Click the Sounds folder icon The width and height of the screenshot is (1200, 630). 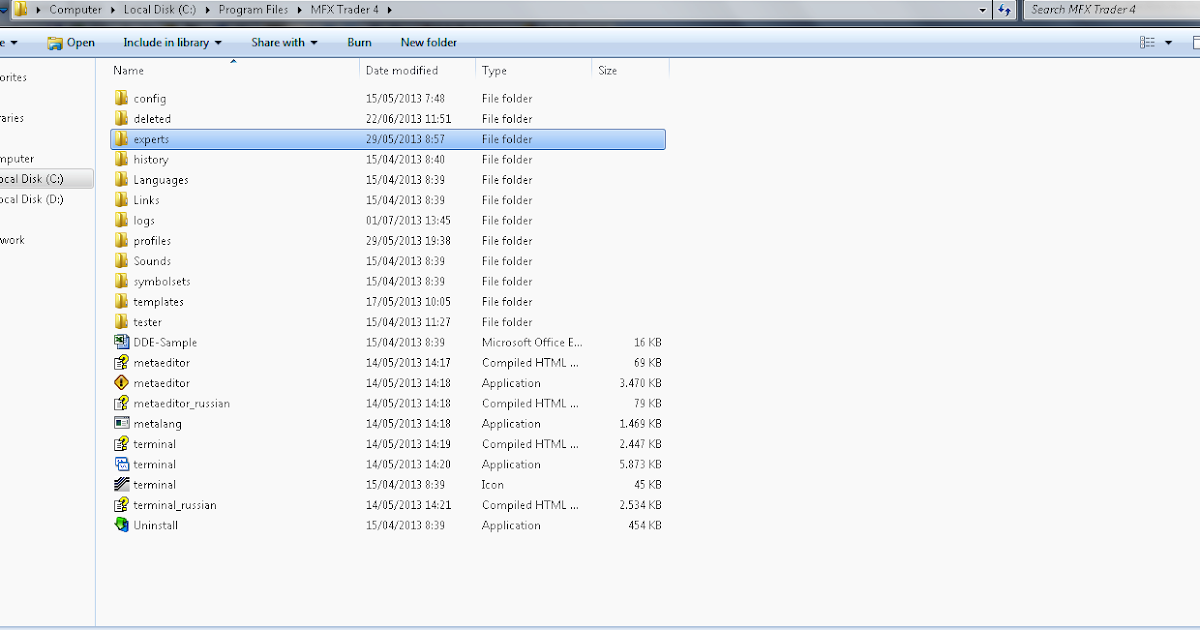[x=121, y=261]
